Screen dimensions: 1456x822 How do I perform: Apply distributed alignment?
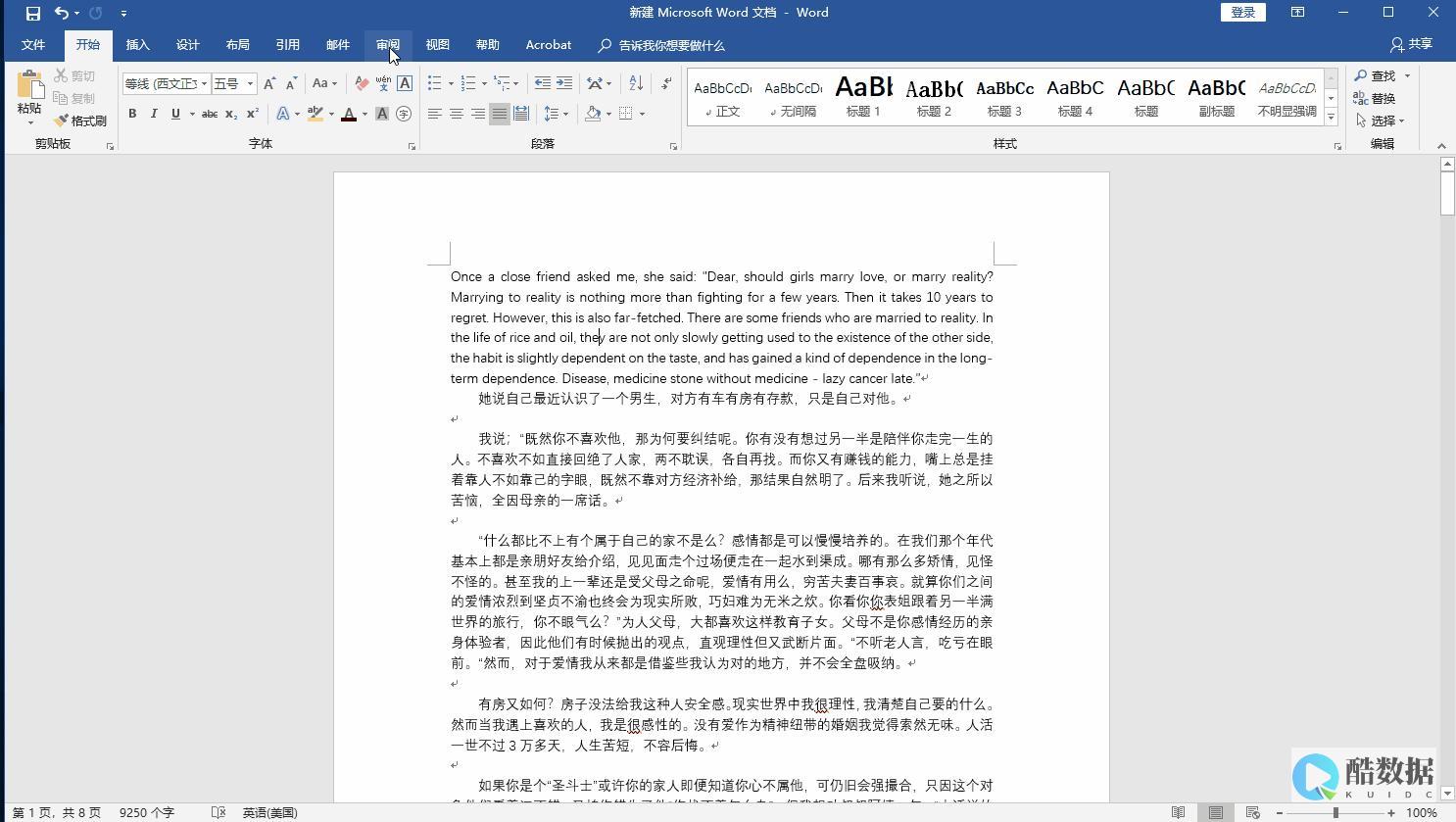(520, 114)
